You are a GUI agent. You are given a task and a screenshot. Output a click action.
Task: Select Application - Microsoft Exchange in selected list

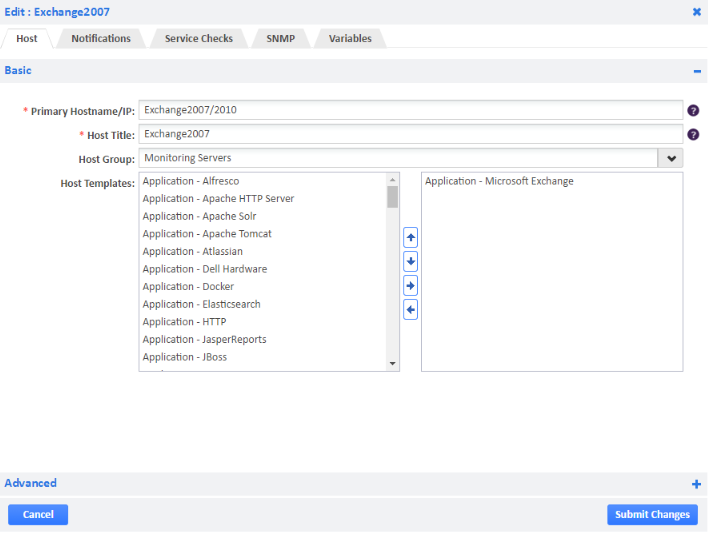499,181
